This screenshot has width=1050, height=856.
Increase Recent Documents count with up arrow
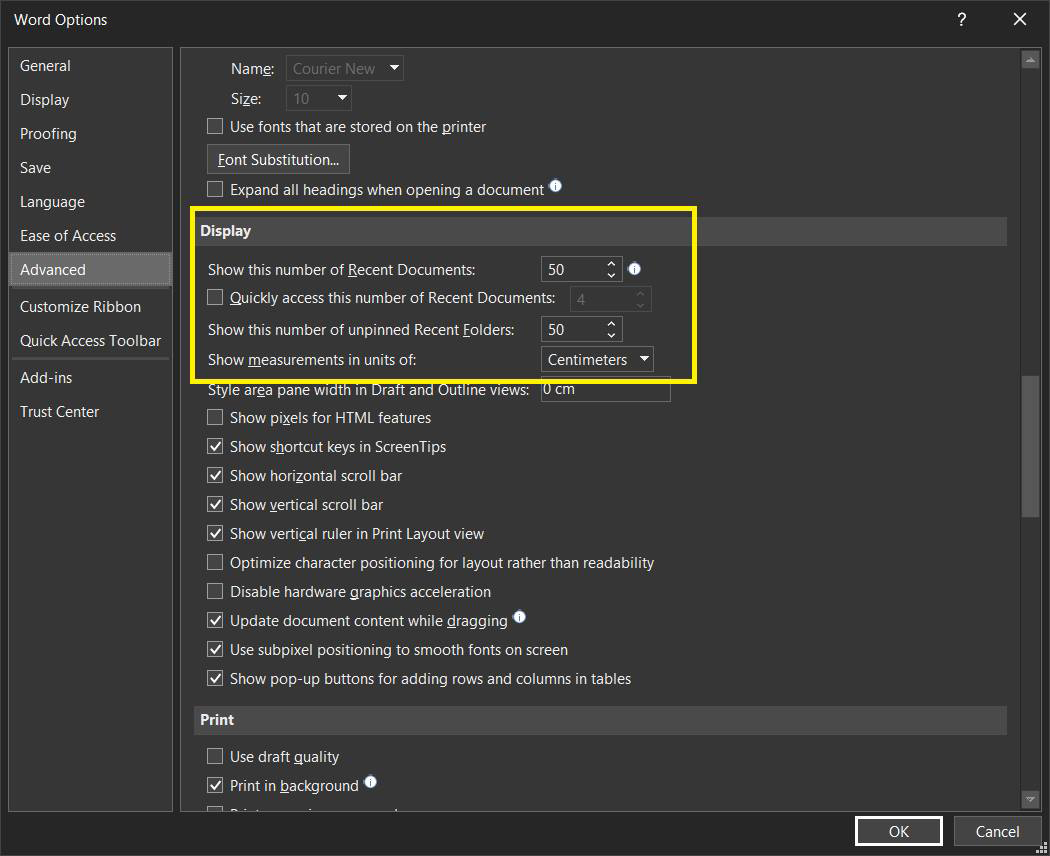(611, 264)
